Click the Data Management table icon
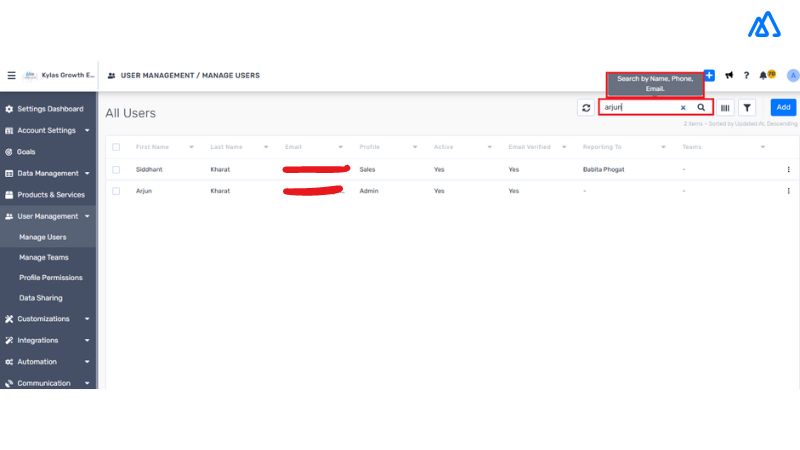Image resolution: width=800 pixels, height=450 pixels. click(x=9, y=173)
